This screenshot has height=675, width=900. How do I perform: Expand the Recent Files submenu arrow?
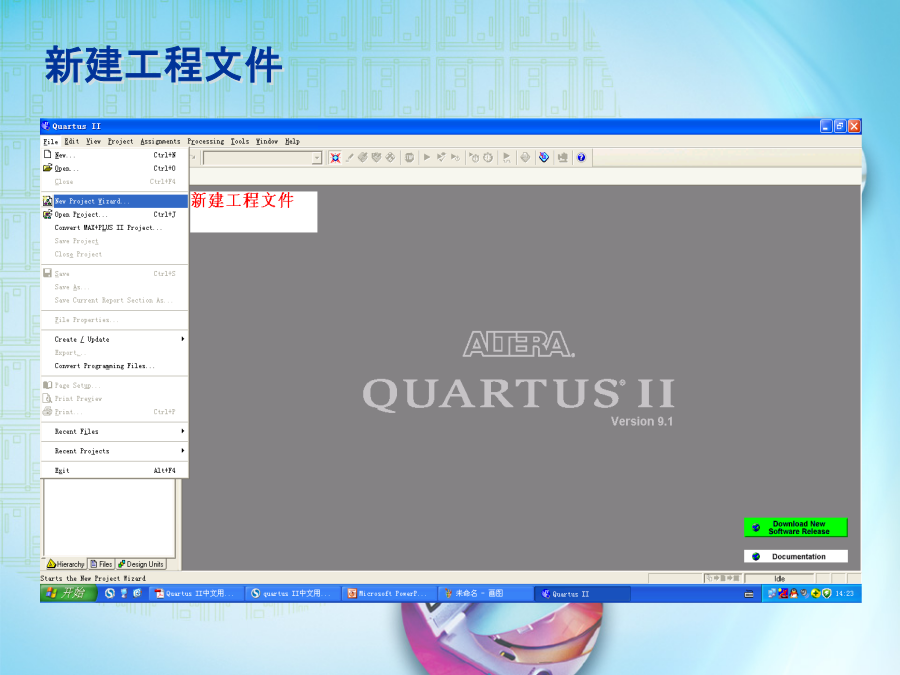tap(183, 431)
